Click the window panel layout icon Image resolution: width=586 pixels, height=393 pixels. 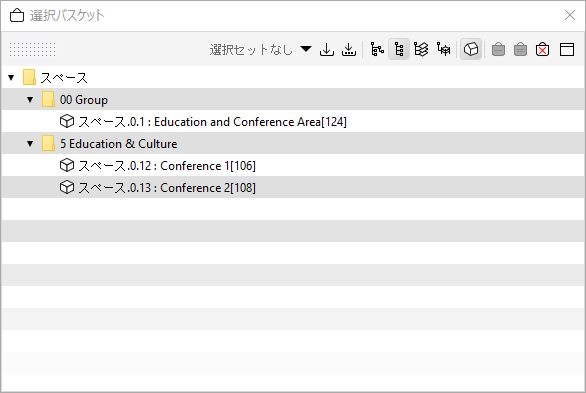click(567, 49)
